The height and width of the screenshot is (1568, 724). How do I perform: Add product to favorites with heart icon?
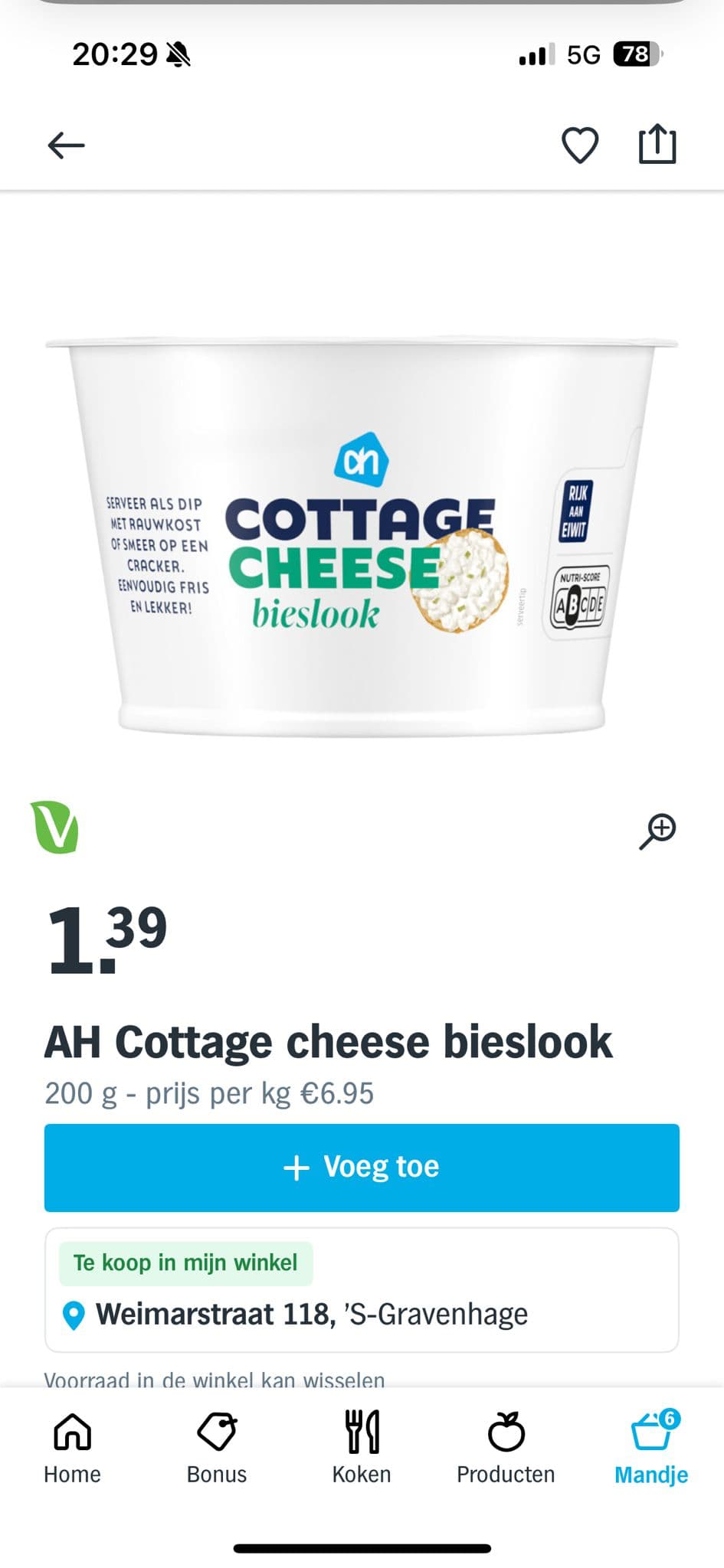point(580,145)
